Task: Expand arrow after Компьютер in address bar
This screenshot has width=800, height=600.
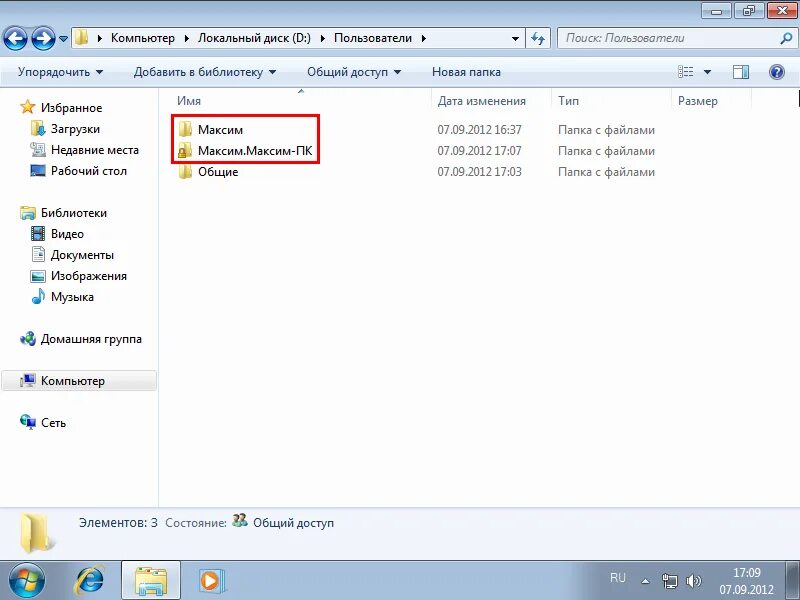Action: (x=187, y=38)
